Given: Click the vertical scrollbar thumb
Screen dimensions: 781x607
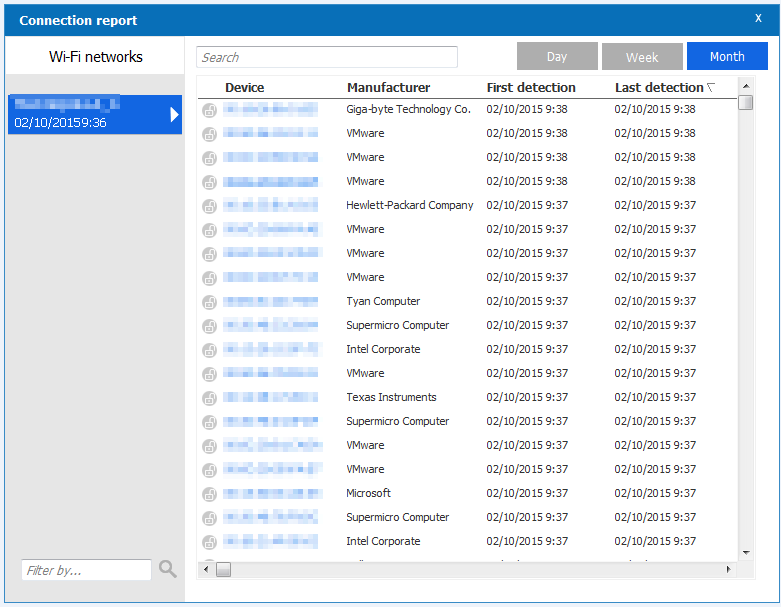Looking at the screenshot, I should point(746,102).
